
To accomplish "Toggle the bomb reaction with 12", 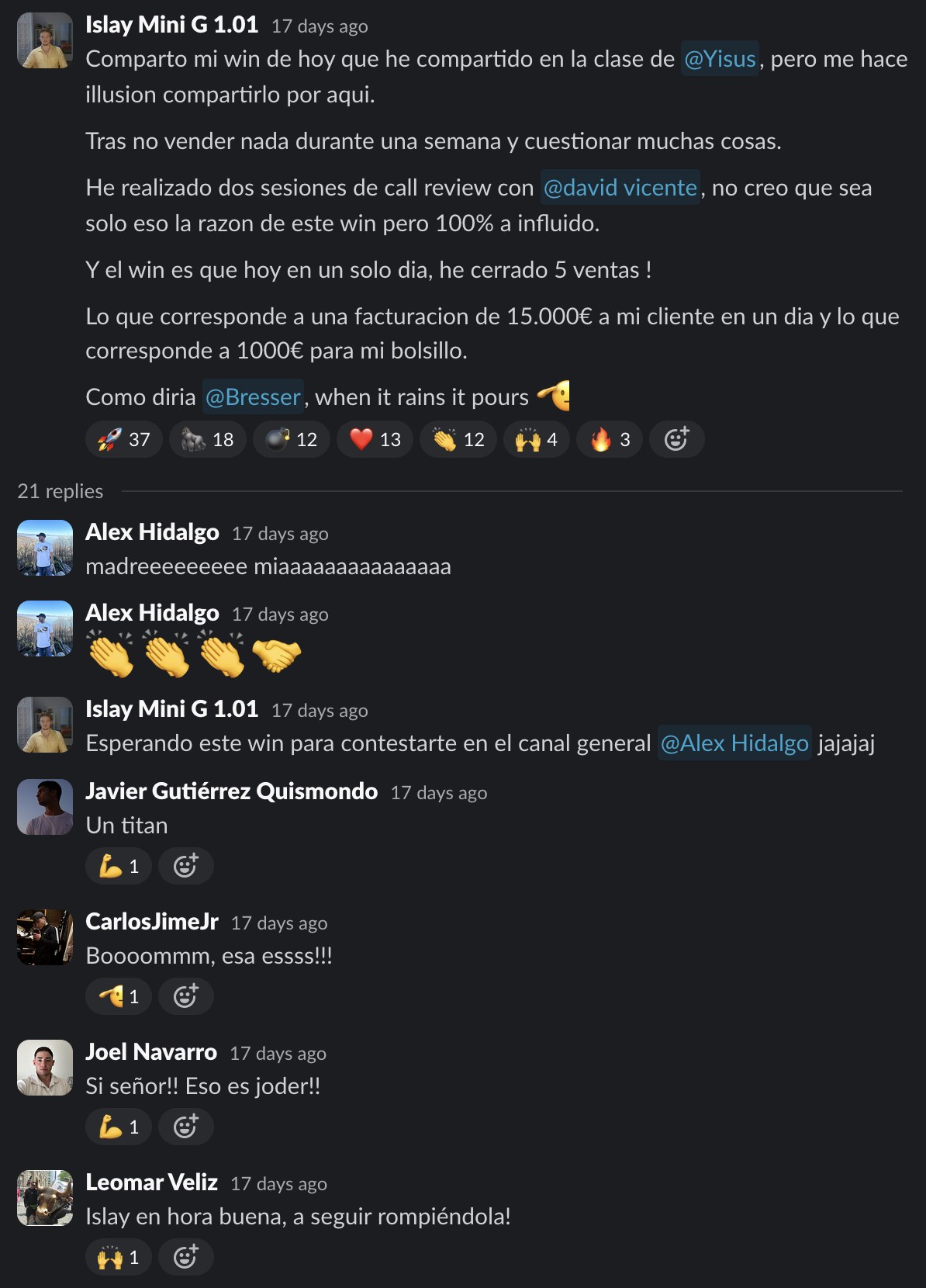I will (x=292, y=439).
